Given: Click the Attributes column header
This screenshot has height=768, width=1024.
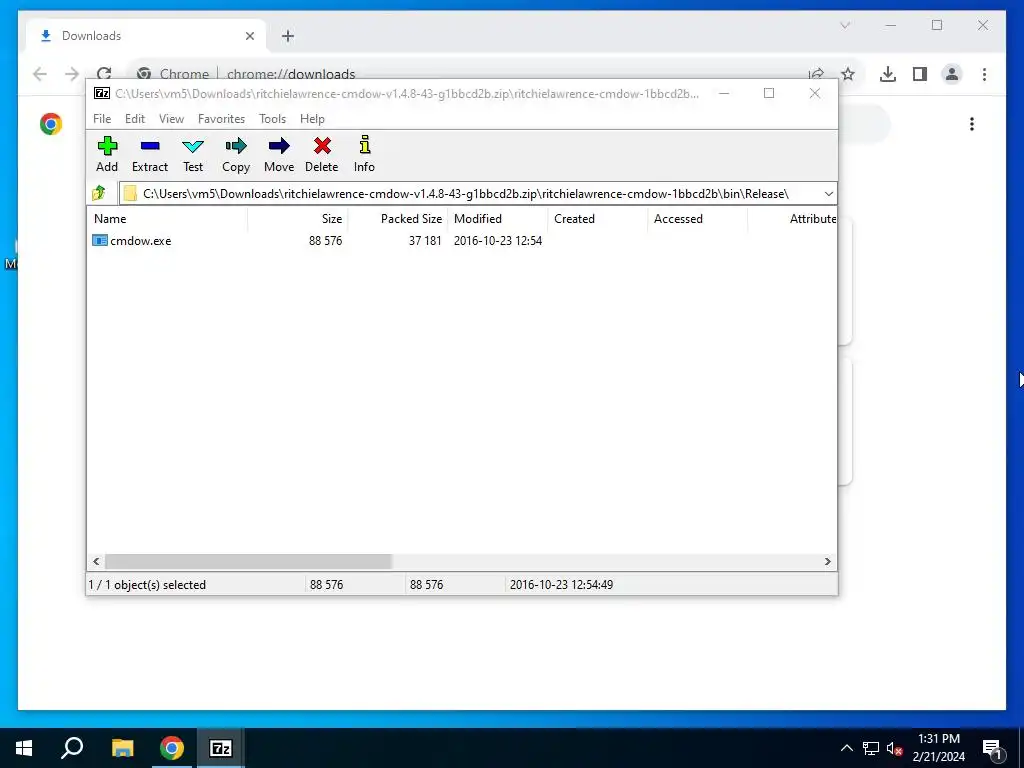Looking at the screenshot, I should click(x=792, y=219).
